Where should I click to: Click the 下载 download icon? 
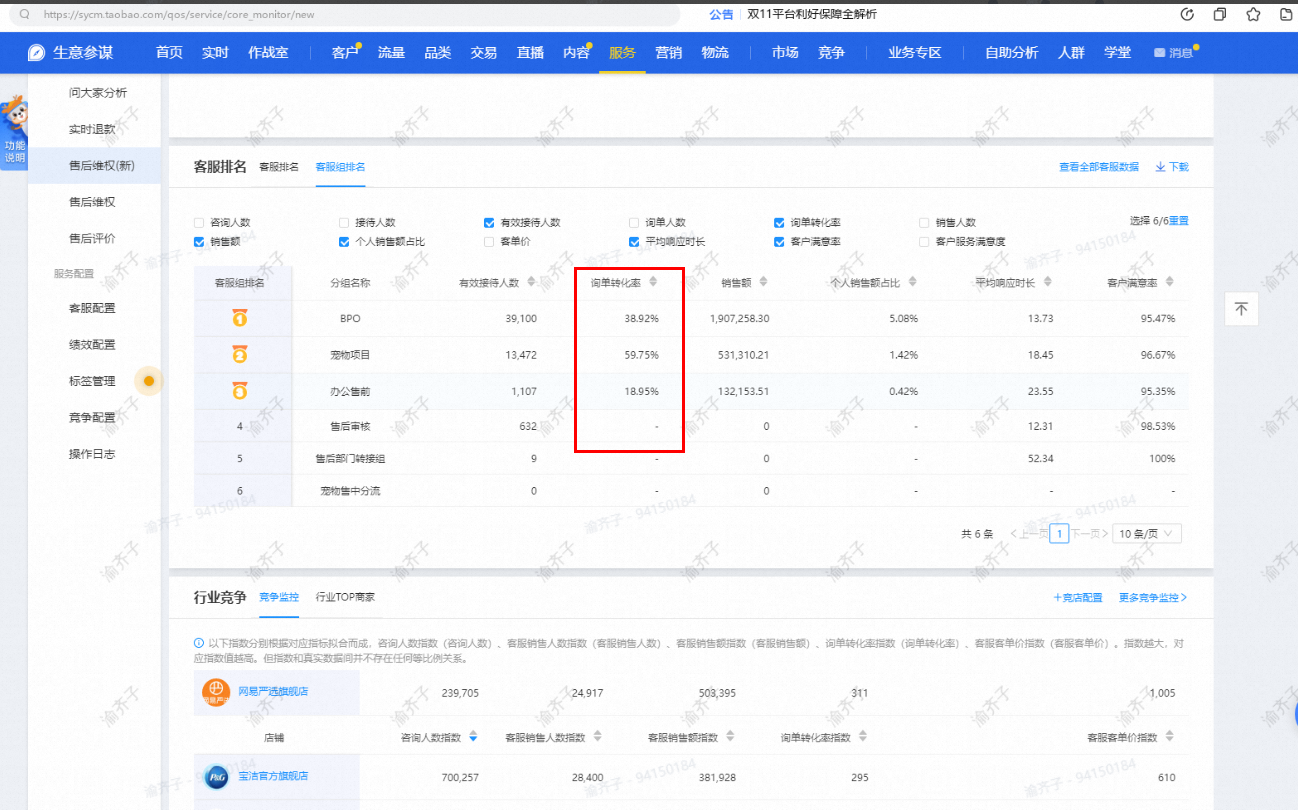click(1161, 167)
